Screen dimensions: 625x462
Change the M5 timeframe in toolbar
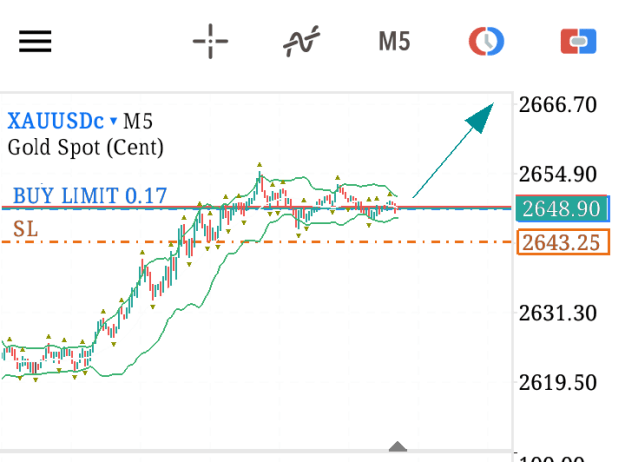coord(394,41)
